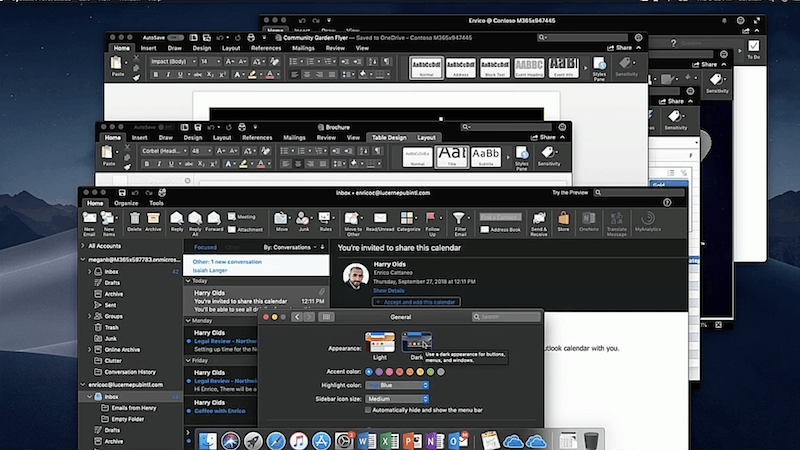Collapse Monday group in message list

click(x=188, y=321)
